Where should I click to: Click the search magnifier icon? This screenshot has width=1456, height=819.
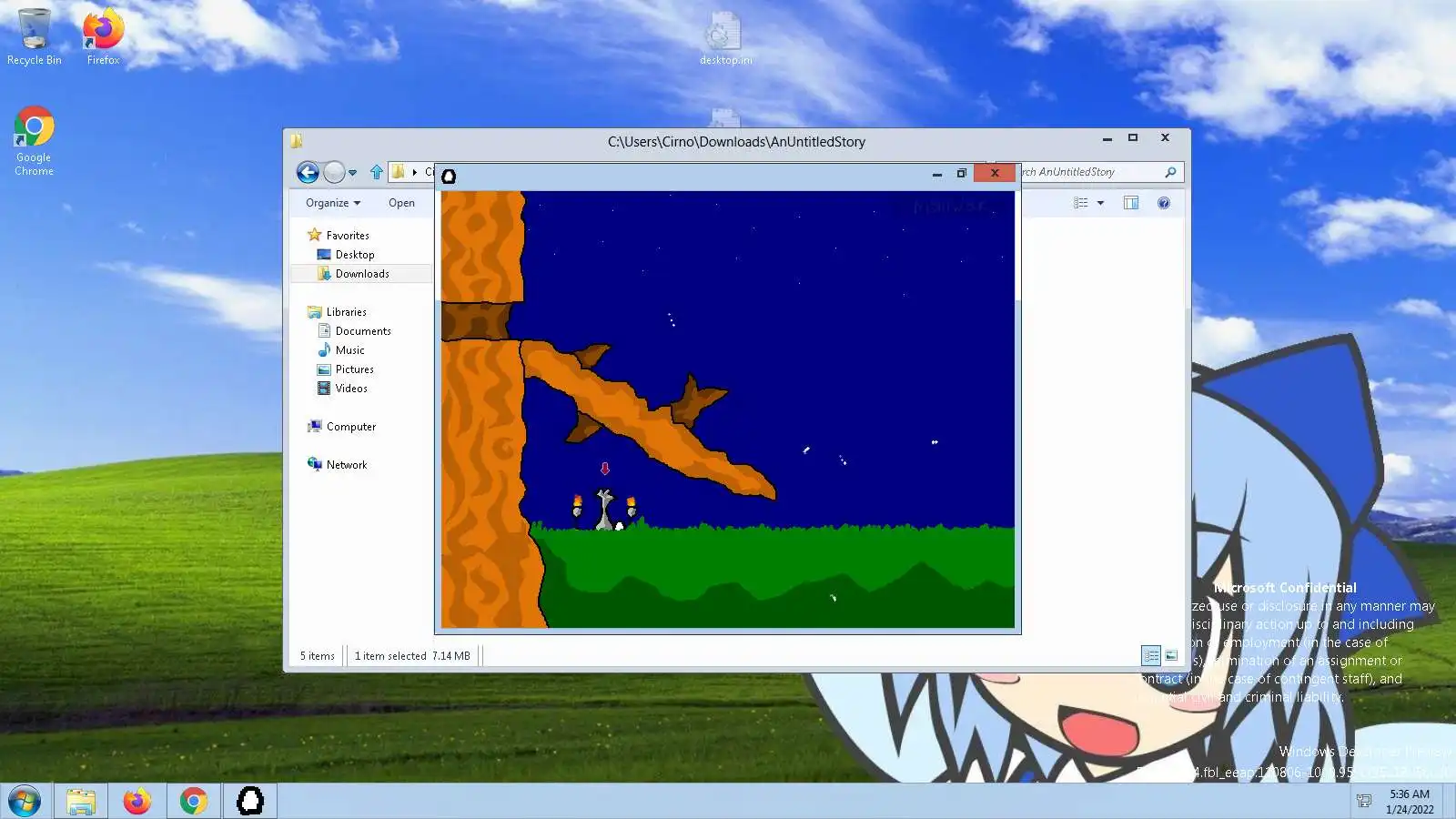tap(1170, 172)
